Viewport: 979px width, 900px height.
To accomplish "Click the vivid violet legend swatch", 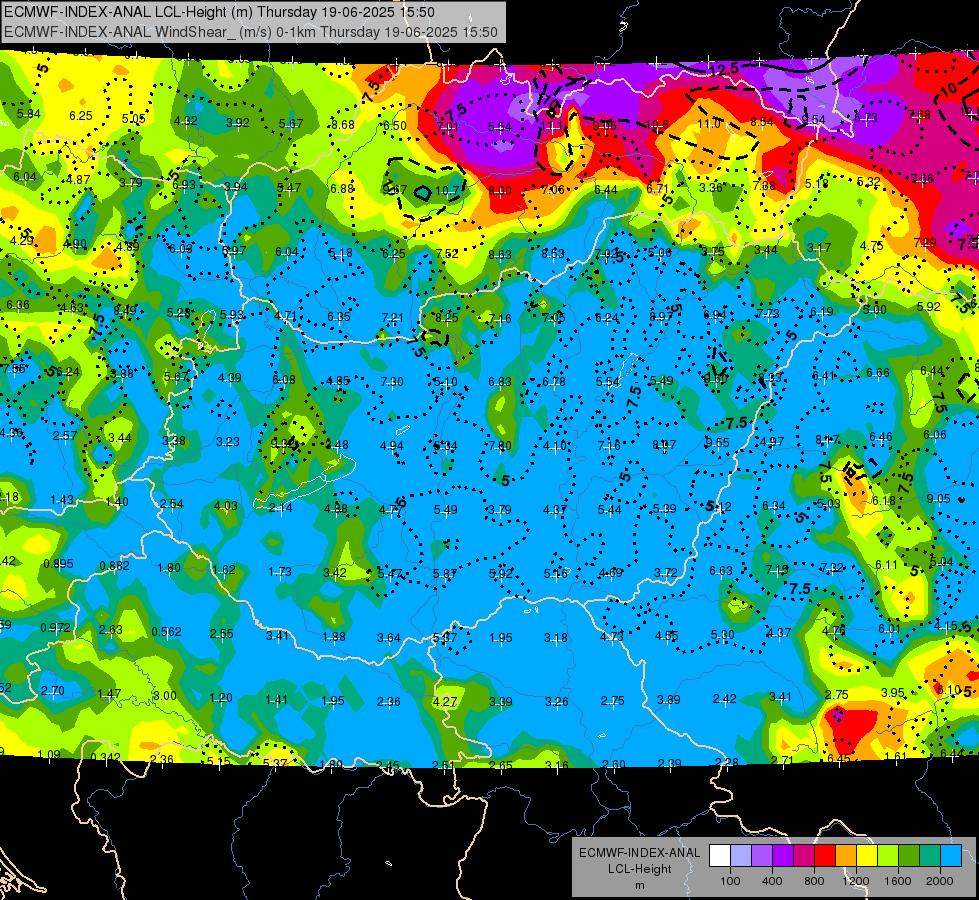I will tap(783, 856).
